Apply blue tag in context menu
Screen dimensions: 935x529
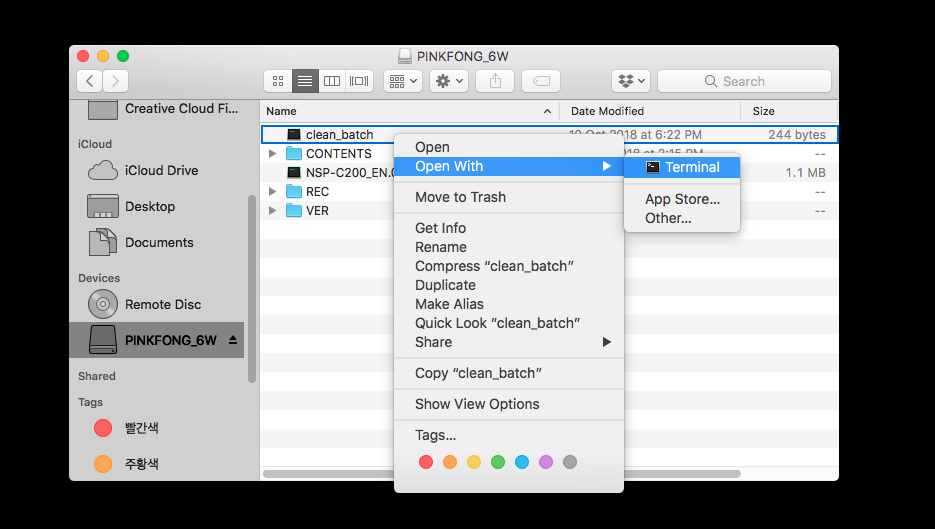point(522,462)
